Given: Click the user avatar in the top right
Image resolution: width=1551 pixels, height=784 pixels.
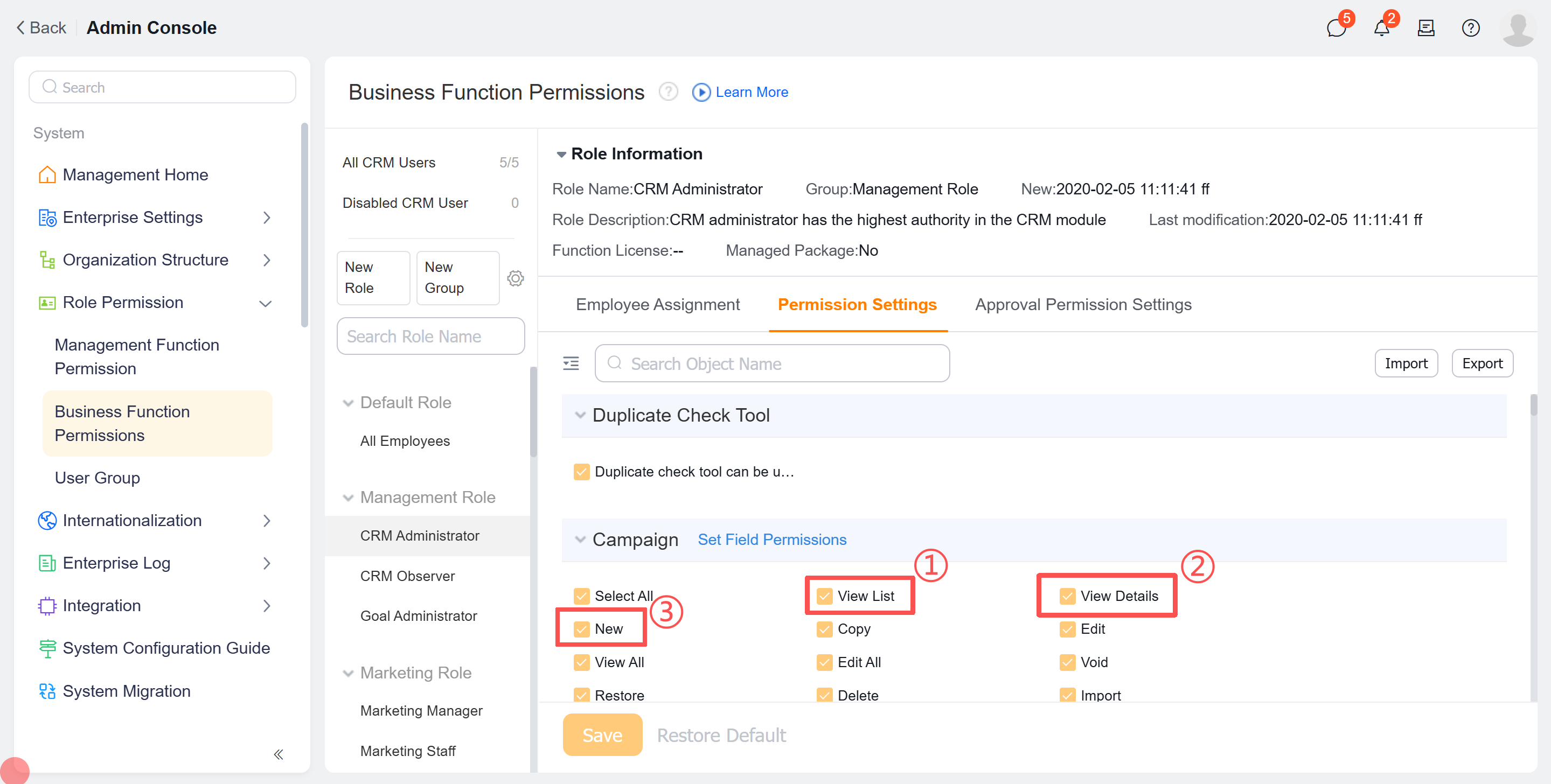Looking at the screenshot, I should [x=1517, y=27].
